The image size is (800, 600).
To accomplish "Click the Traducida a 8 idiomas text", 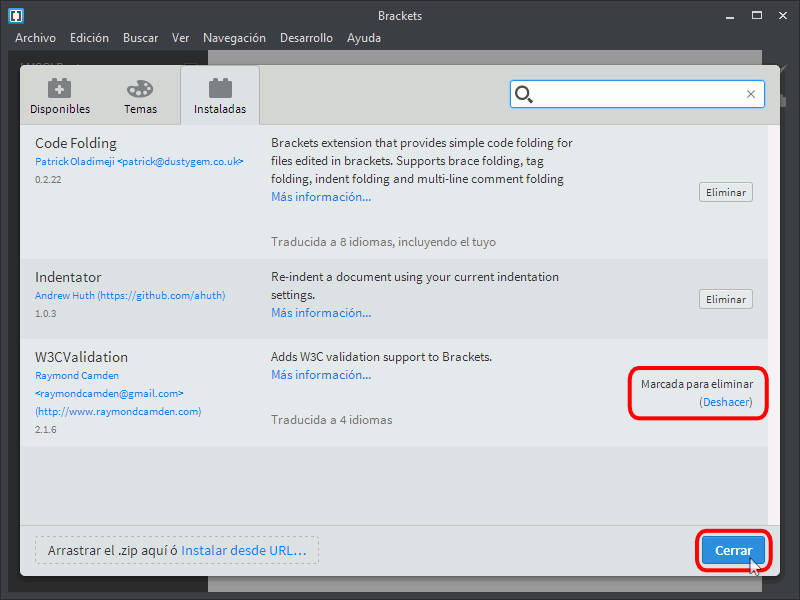I will (383, 242).
